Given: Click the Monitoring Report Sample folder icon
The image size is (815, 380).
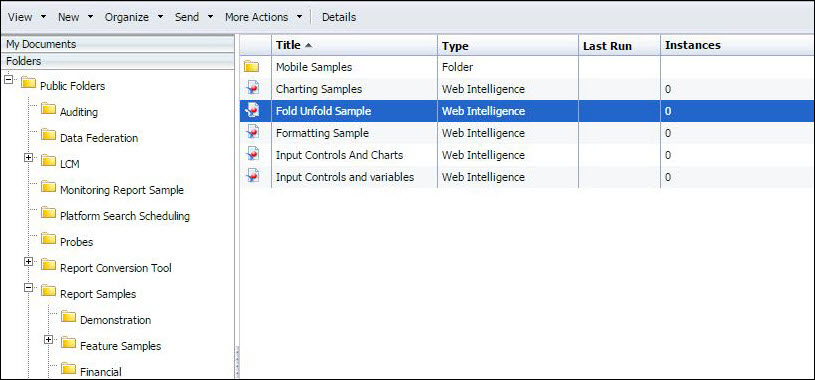Looking at the screenshot, I should coord(48,187).
